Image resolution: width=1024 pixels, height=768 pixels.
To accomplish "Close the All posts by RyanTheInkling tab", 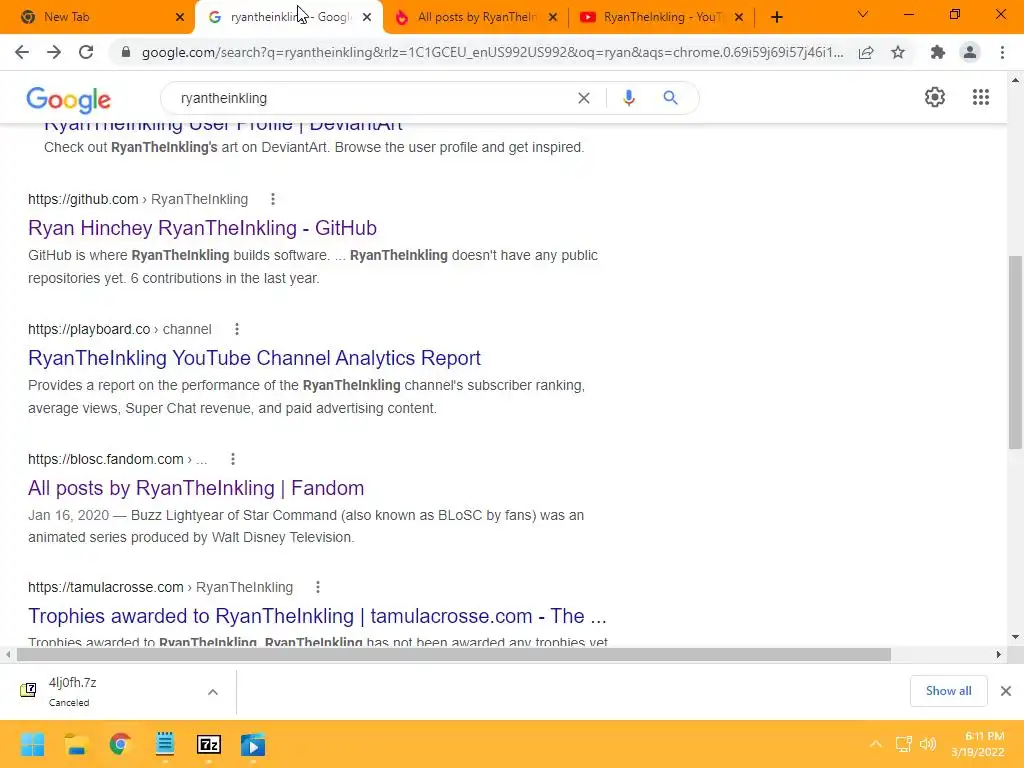I will point(552,18).
